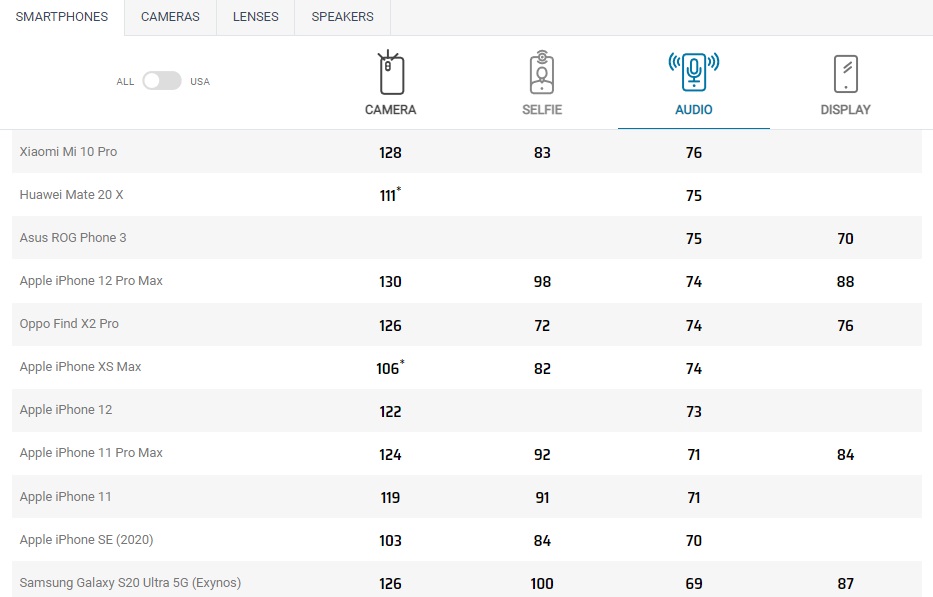933x597 pixels.
Task: Open Apple iPhone 12 Pro Max entry
Action: click(91, 281)
